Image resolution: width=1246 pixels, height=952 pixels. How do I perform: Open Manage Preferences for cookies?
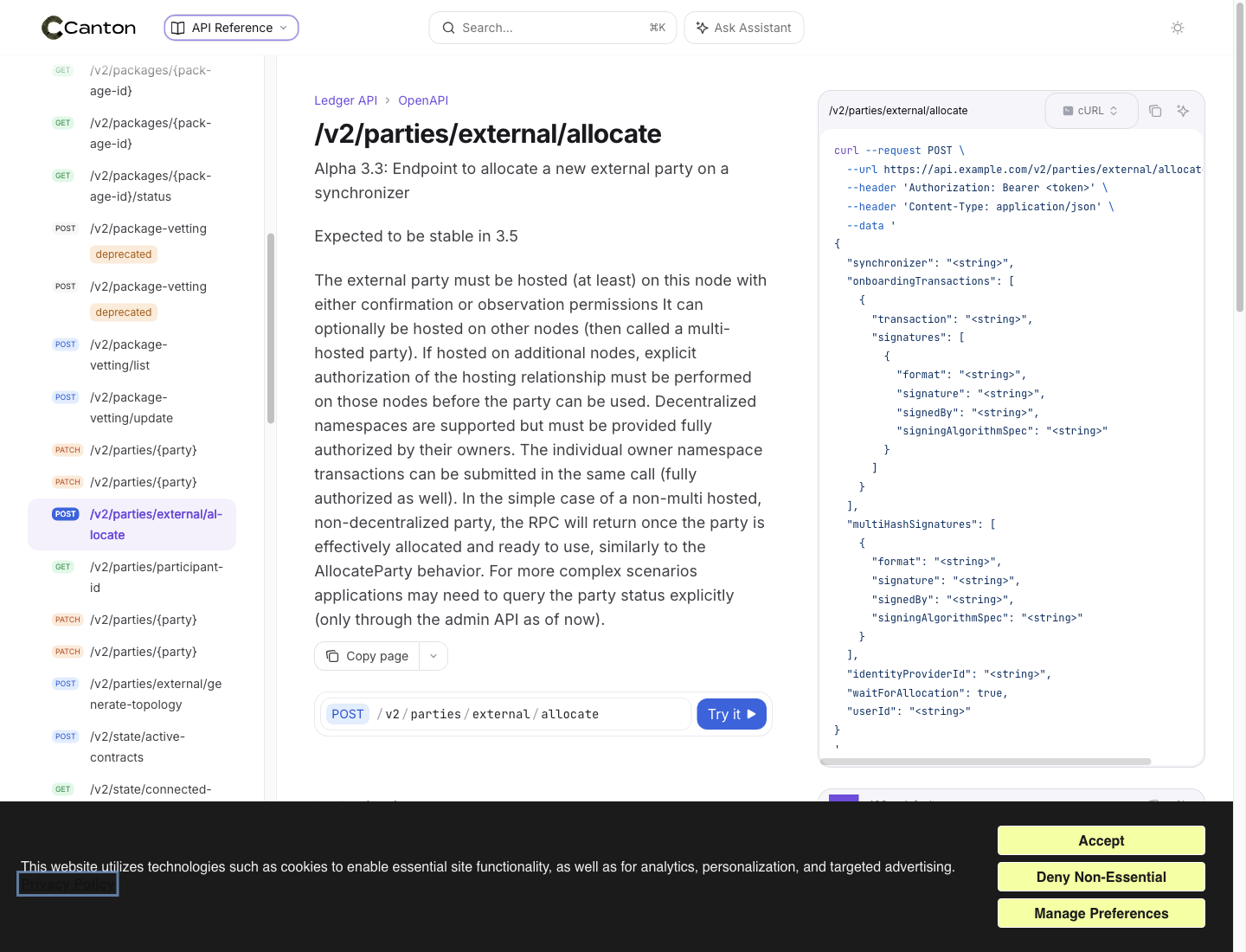1101,913
